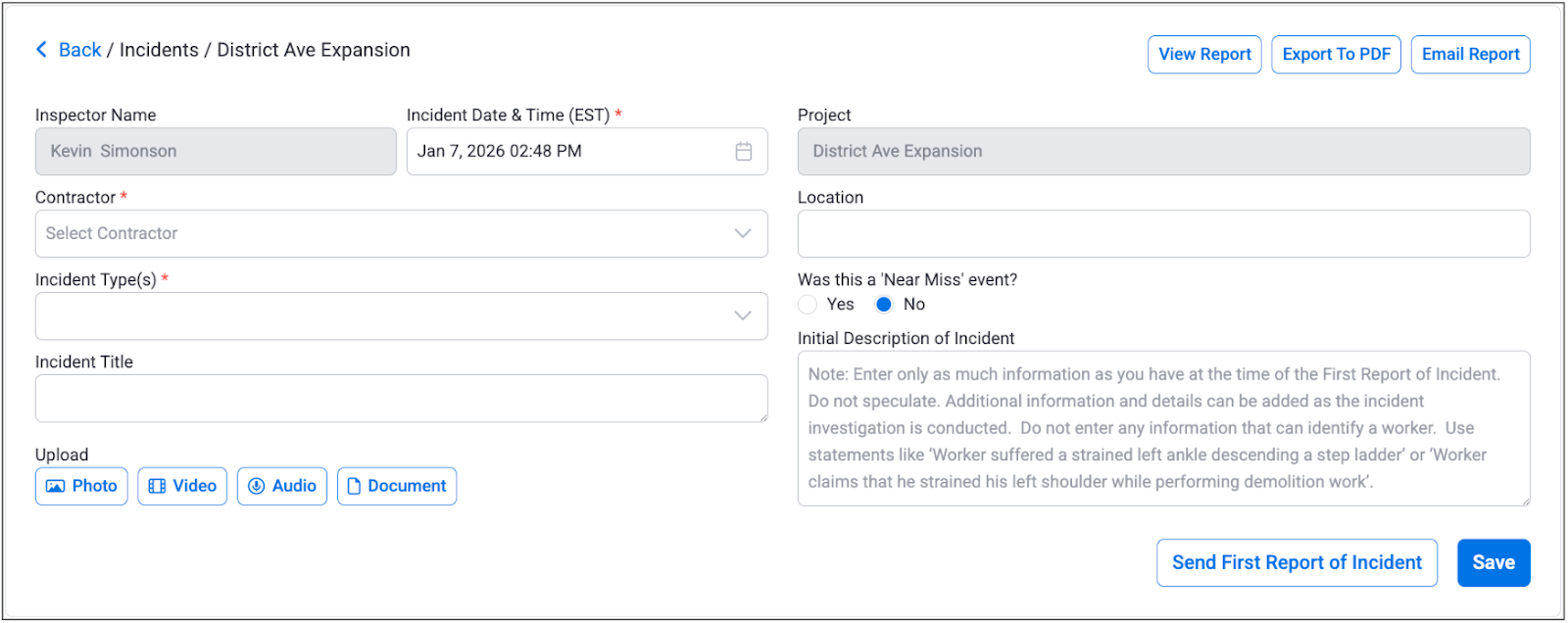The image size is (1568, 623).
Task: Select Yes for Near Miss event
Action: [808, 305]
